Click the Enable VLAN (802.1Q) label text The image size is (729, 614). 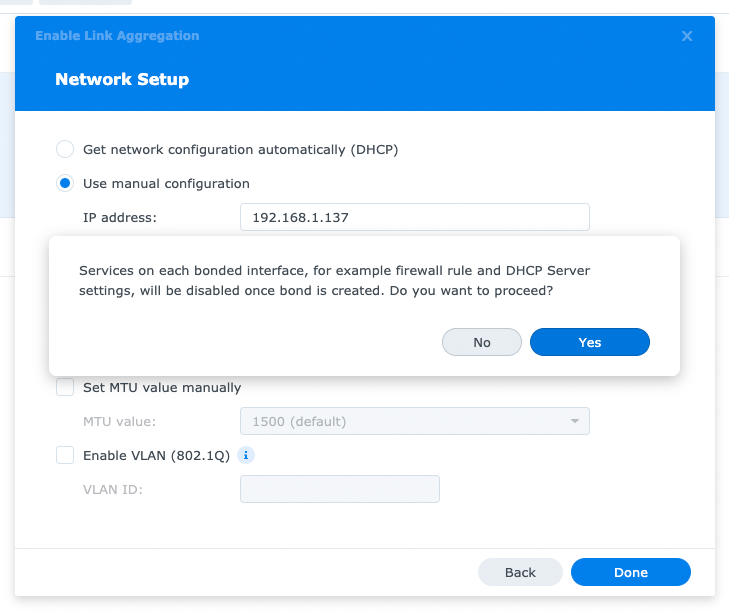pyautogui.click(x=156, y=456)
